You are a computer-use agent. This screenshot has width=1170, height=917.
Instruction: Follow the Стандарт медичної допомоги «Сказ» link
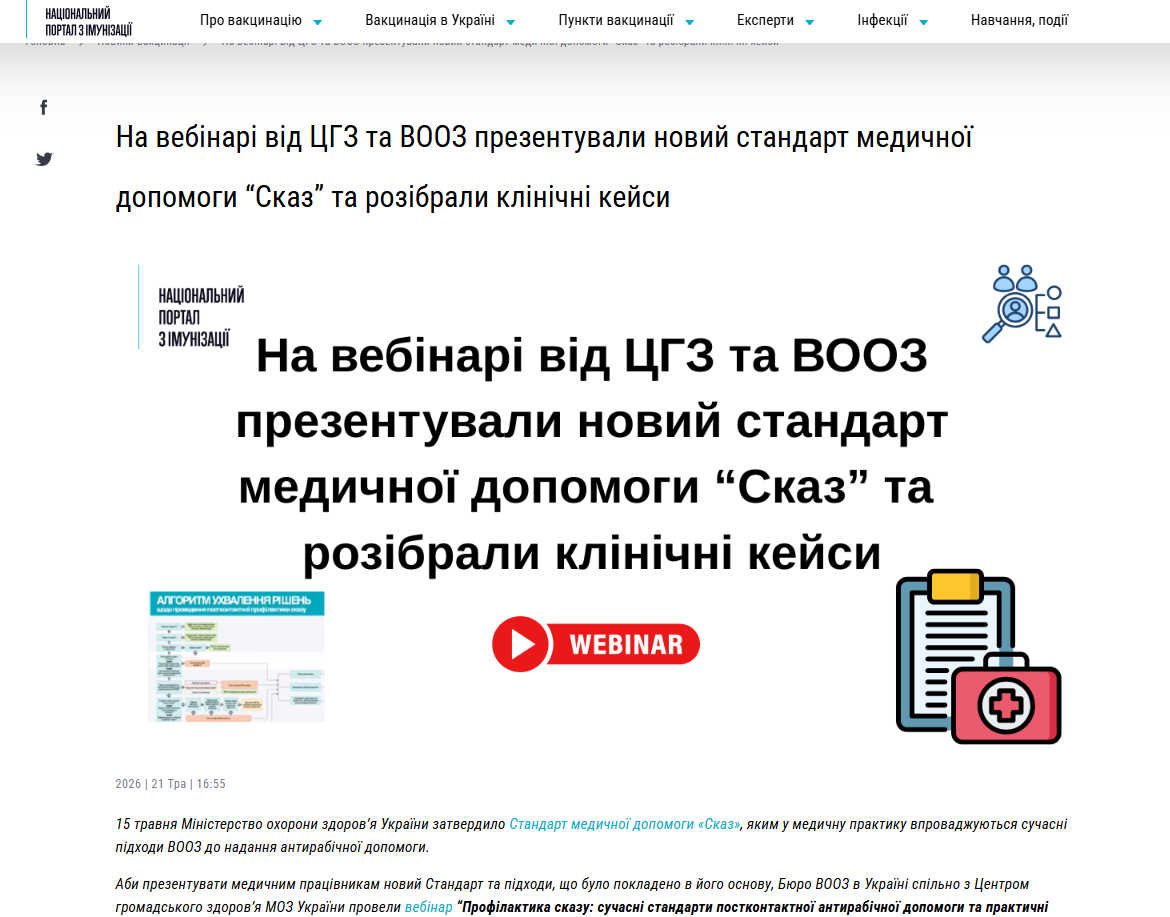[625, 824]
